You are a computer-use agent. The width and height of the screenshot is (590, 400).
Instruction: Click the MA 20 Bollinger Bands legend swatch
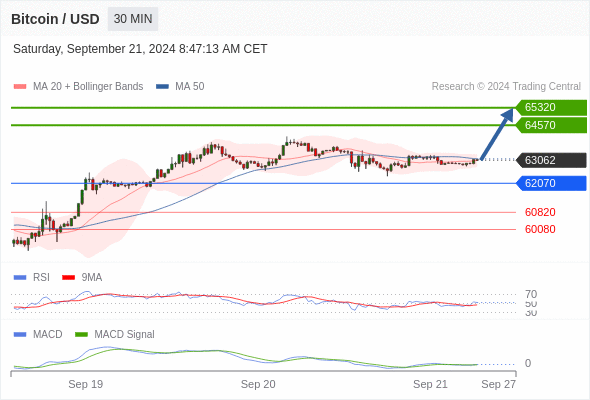20,87
